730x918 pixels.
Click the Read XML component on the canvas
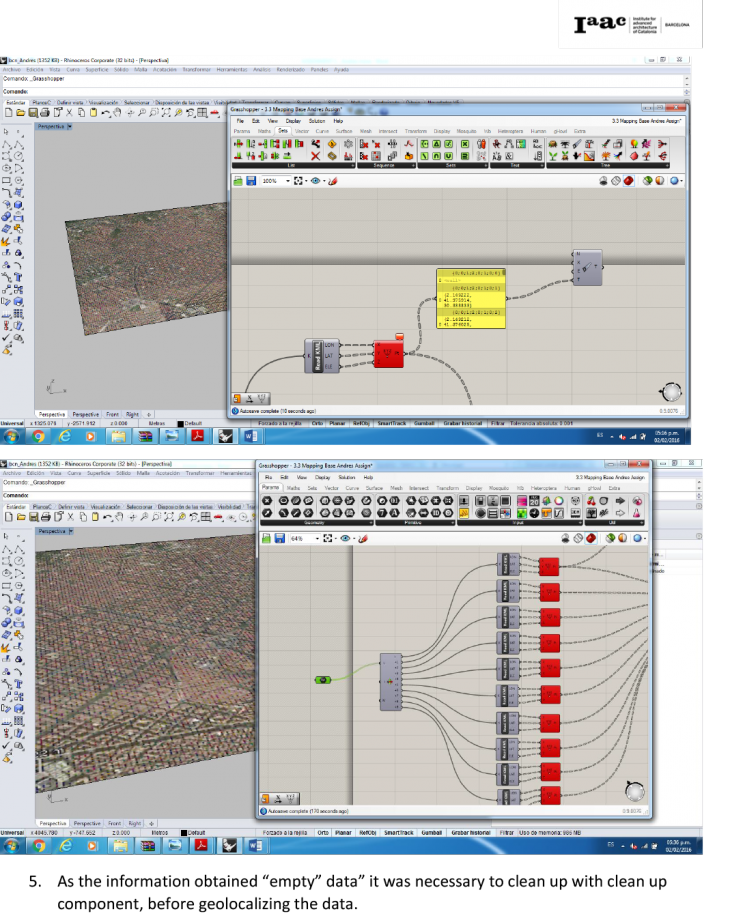317,354
